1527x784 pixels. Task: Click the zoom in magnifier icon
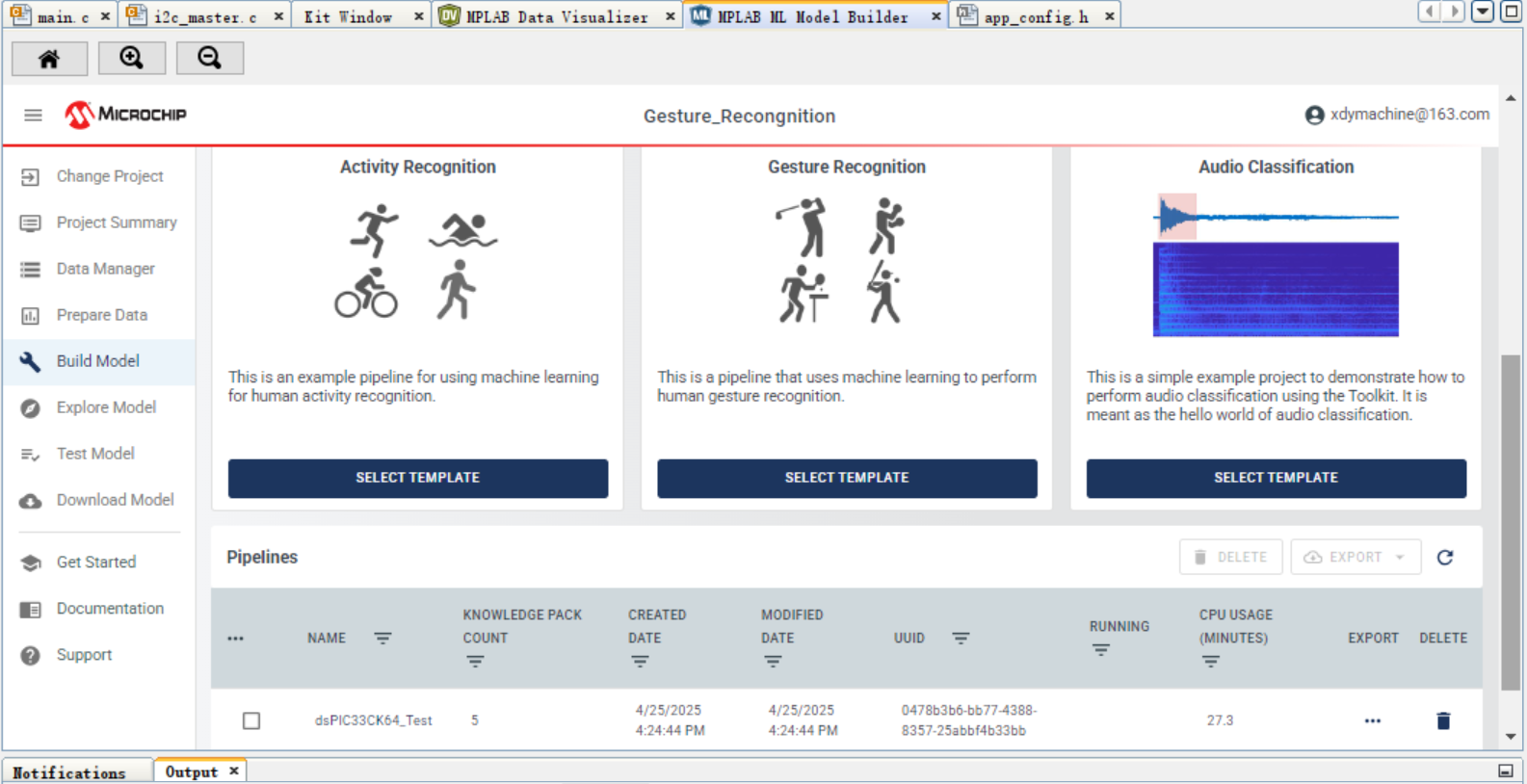pos(131,59)
